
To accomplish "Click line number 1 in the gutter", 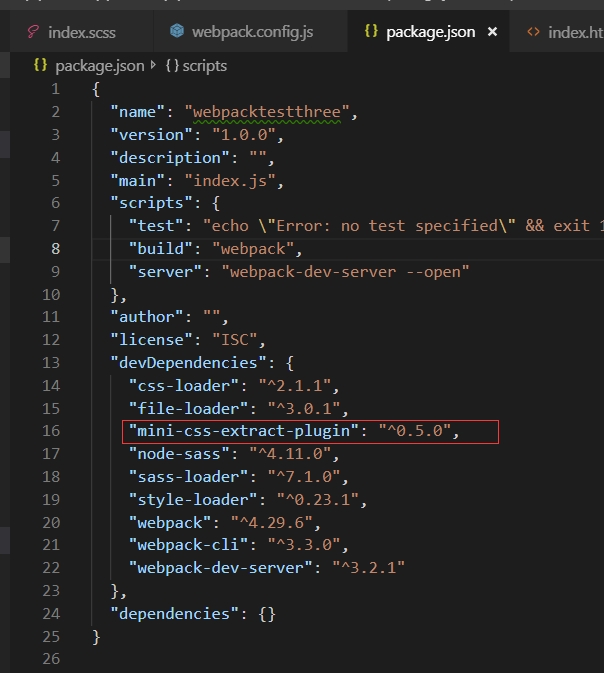I will point(55,89).
